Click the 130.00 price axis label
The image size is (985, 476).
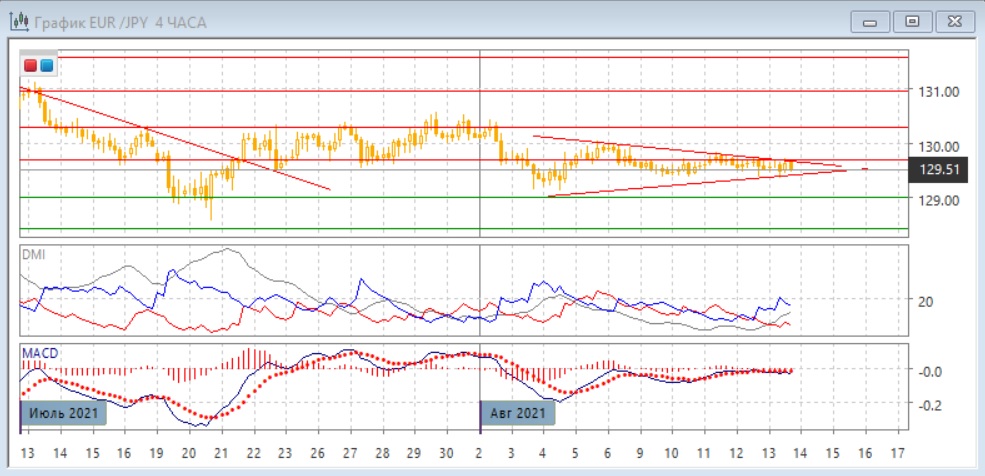pos(938,146)
